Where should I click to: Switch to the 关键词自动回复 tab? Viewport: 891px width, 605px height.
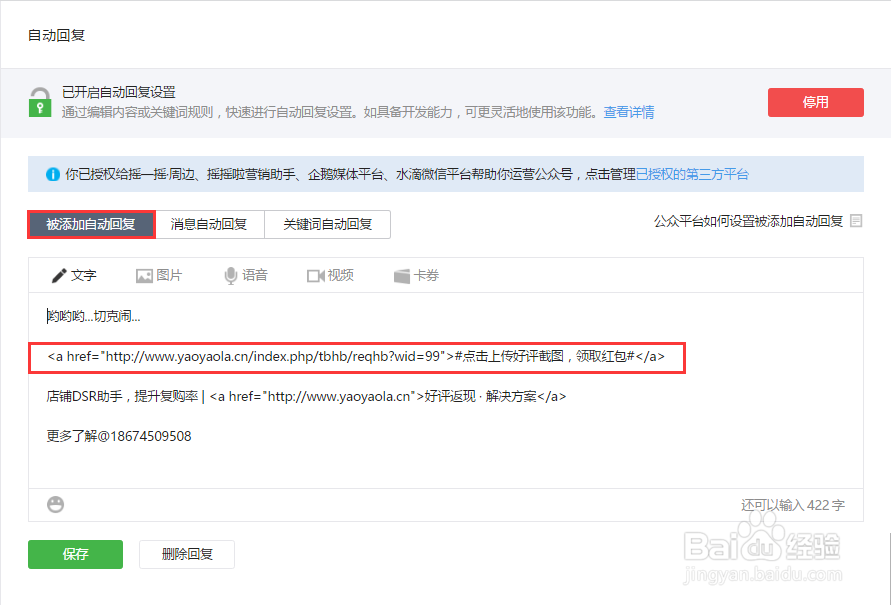pos(327,224)
